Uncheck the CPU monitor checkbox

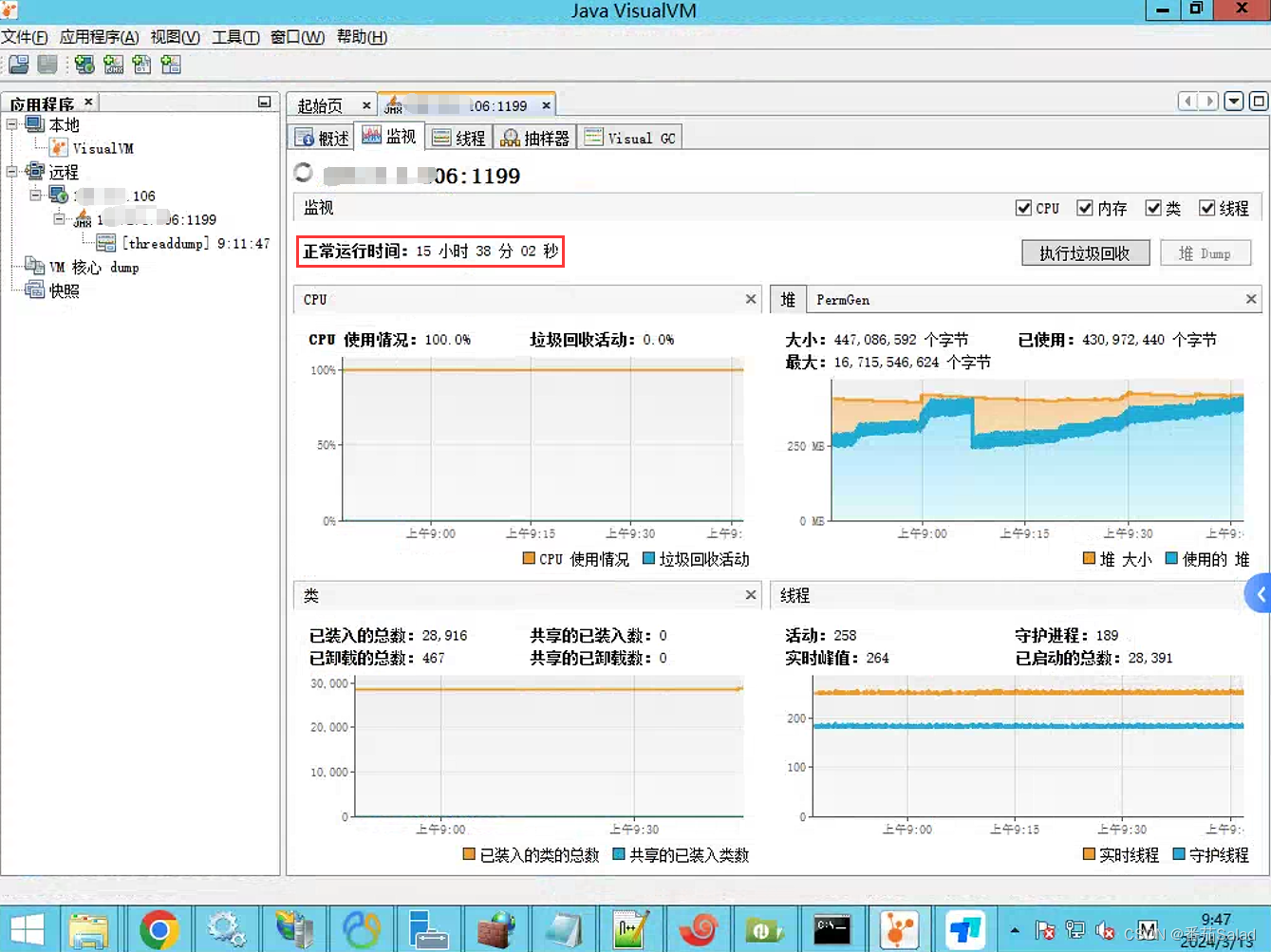pos(1023,208)
